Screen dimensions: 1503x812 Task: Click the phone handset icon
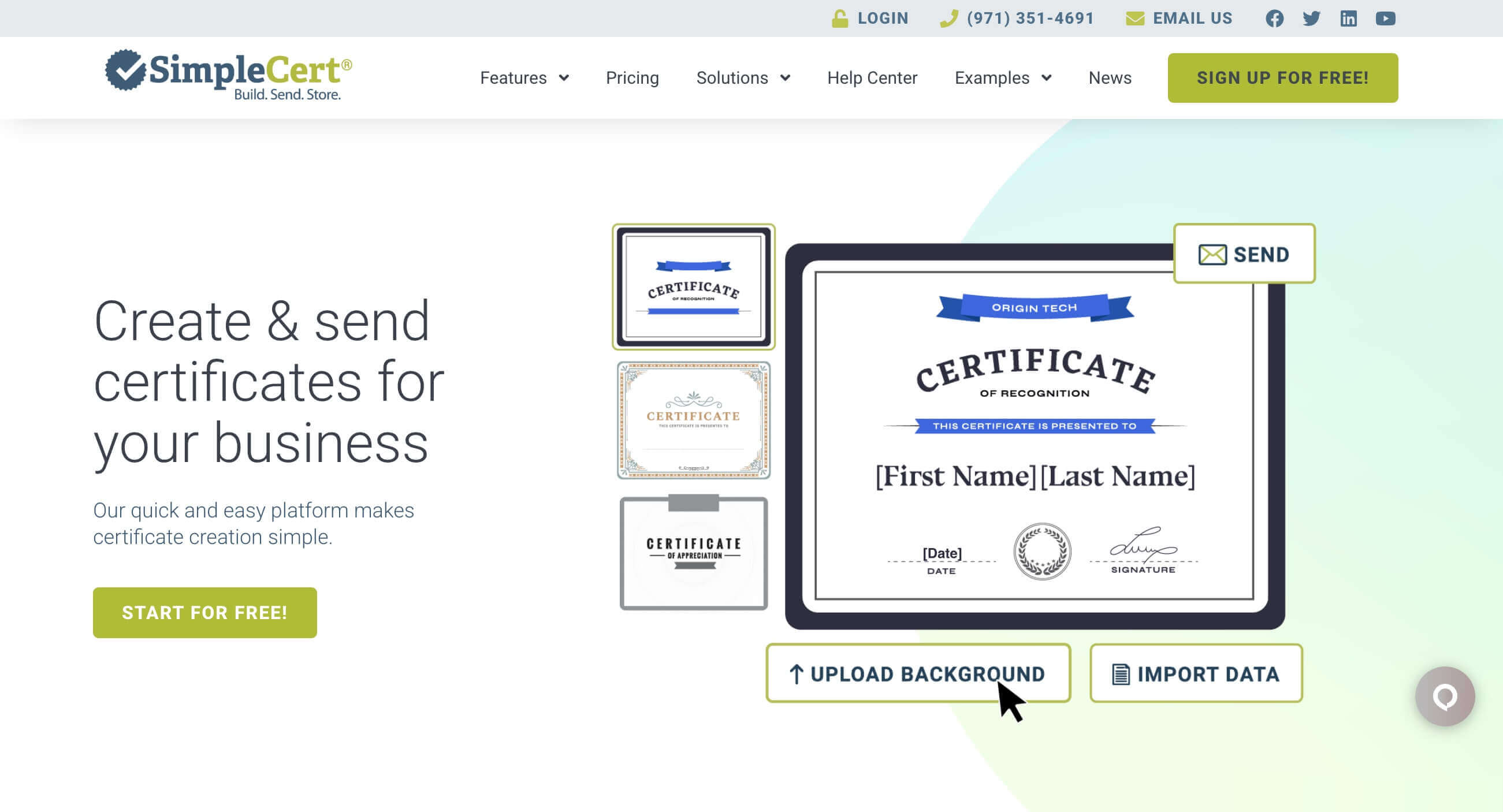coord(948,18)
